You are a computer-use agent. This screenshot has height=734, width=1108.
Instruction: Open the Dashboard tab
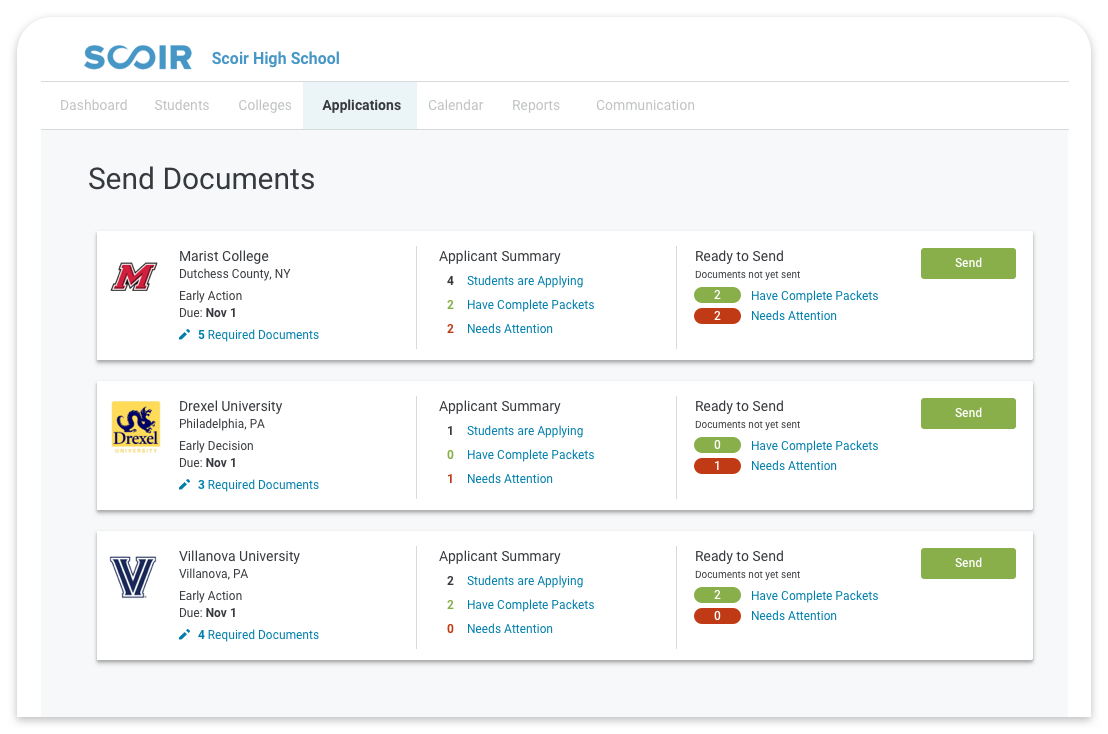pos(94,105)
